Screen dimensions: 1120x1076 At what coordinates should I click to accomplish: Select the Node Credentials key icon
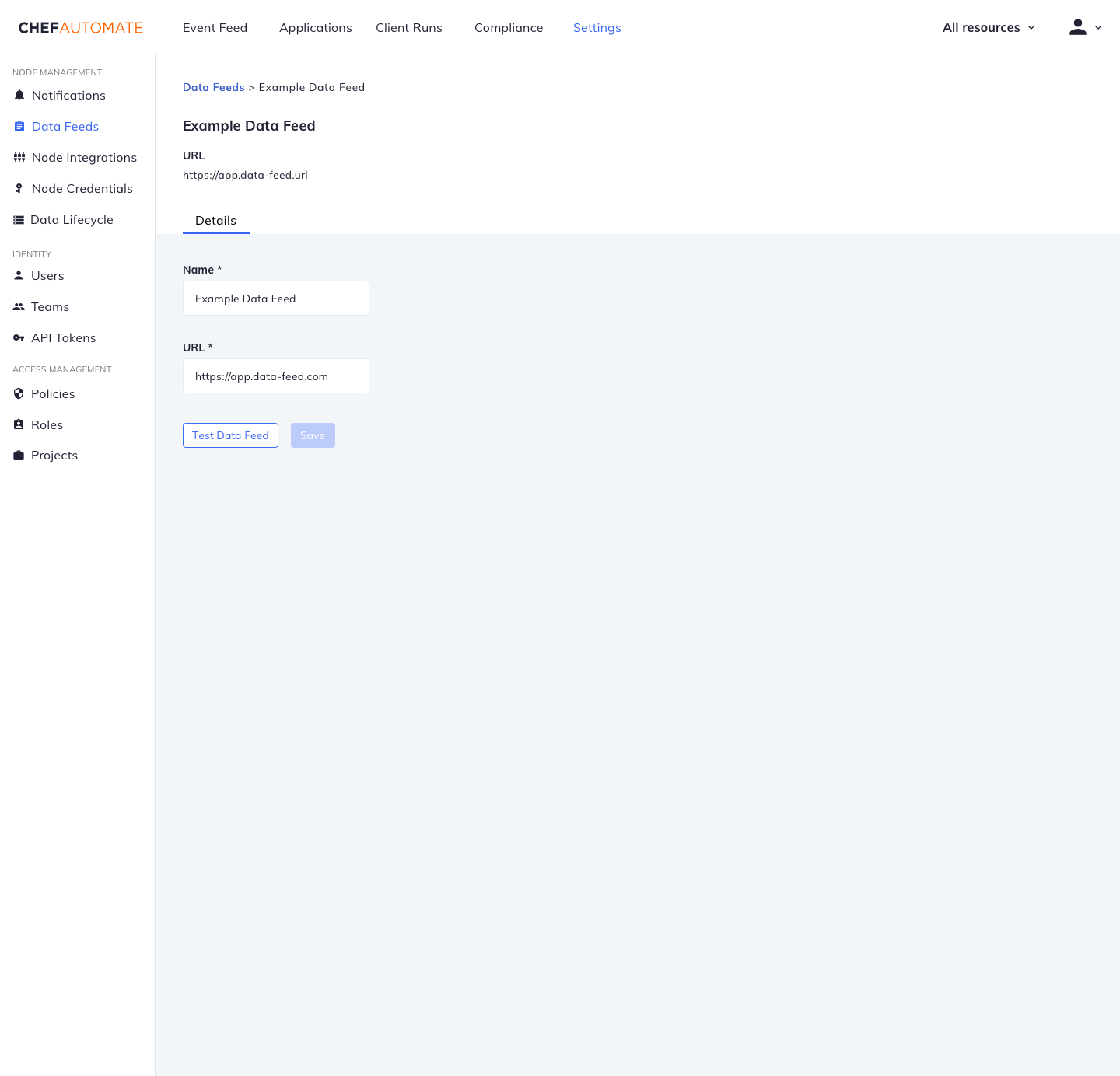pyautogui.click(x=19, y=188)
